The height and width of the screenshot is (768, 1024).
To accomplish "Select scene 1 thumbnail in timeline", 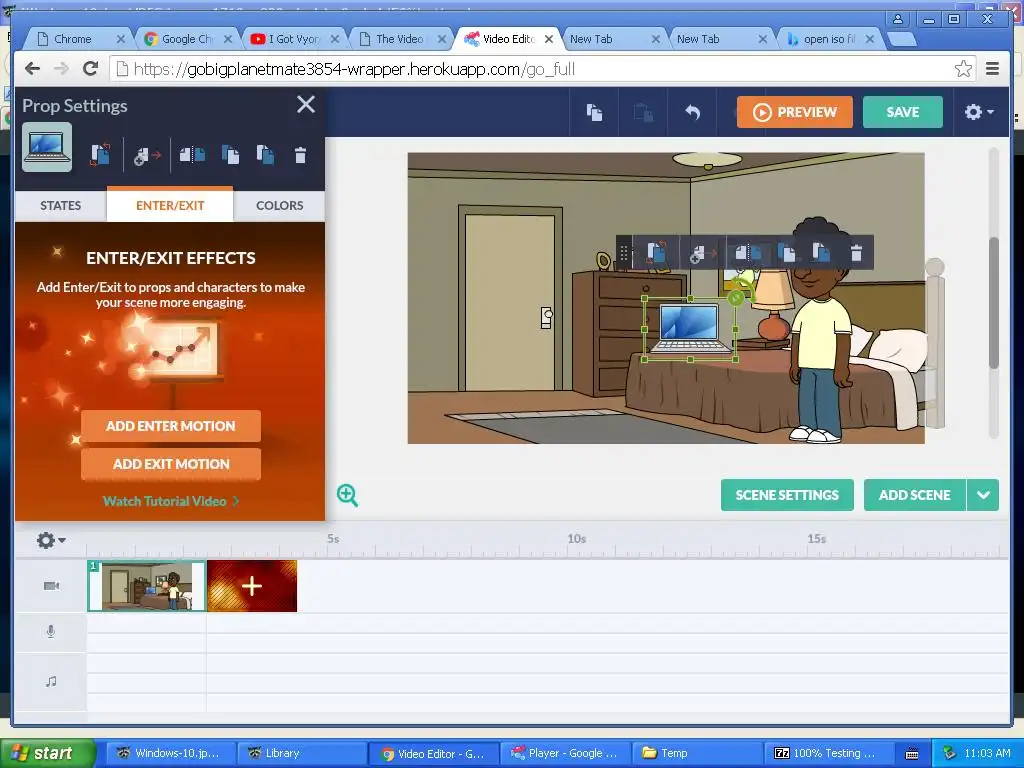I will [x=146, y=586].
